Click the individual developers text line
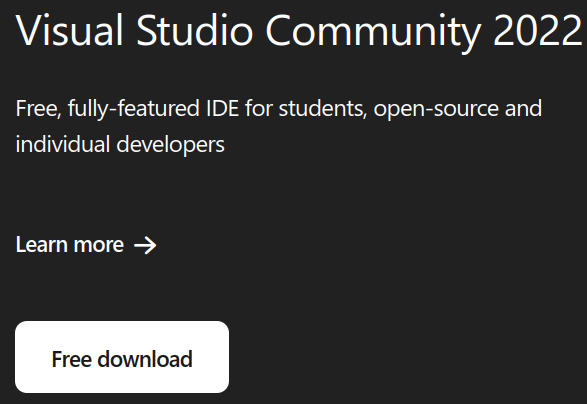Image resolution: width=587 pixels, height=404 pixels. tap(120, 145)
